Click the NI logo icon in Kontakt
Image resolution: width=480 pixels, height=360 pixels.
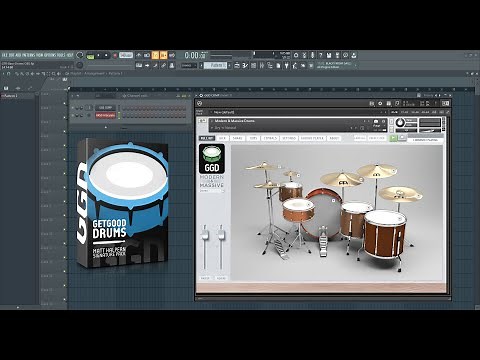coord(445,104)
